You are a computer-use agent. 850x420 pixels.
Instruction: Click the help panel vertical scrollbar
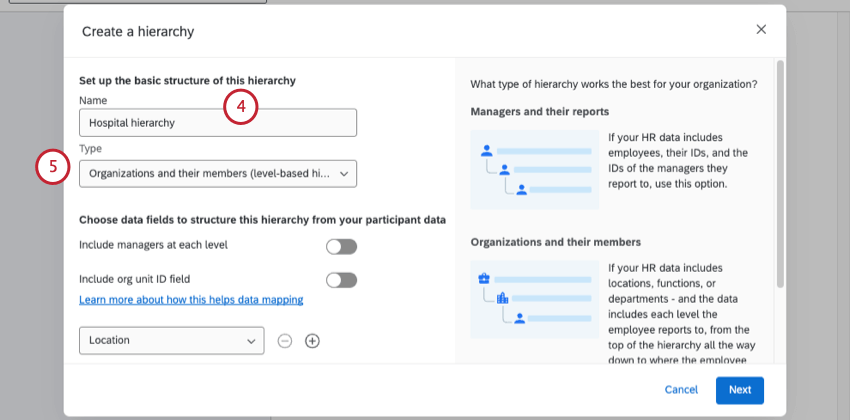[779, 170]
